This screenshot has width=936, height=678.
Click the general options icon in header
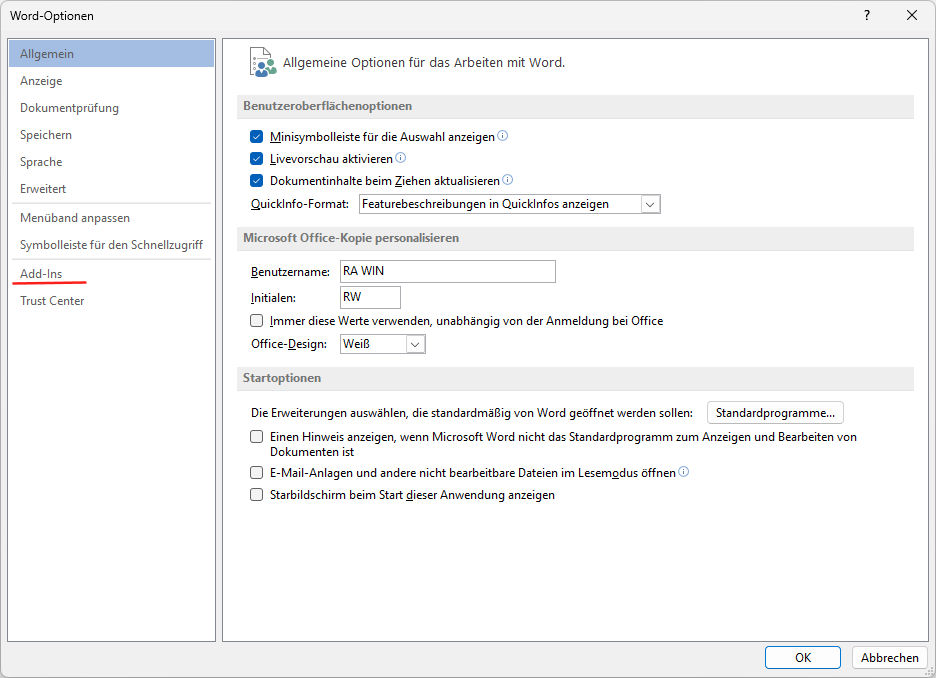262,62
